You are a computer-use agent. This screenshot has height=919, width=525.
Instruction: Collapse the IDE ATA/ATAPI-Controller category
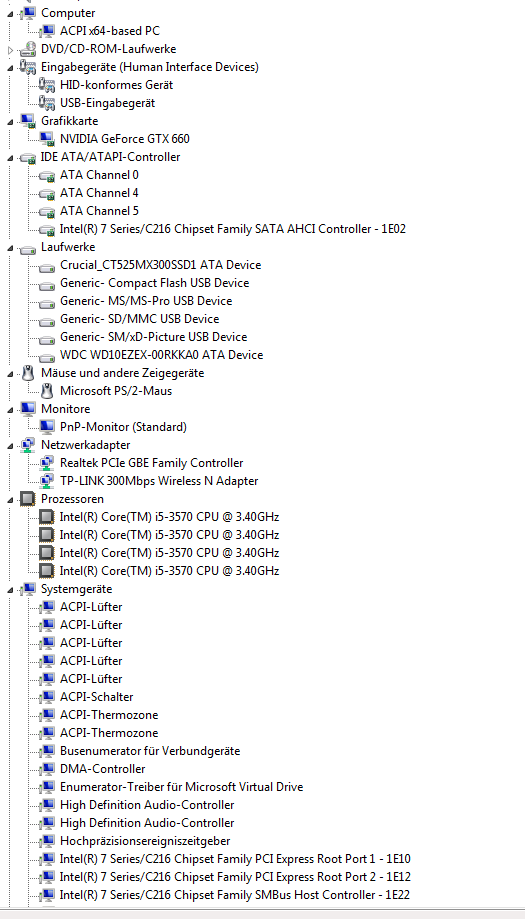(x=10, y=158)
